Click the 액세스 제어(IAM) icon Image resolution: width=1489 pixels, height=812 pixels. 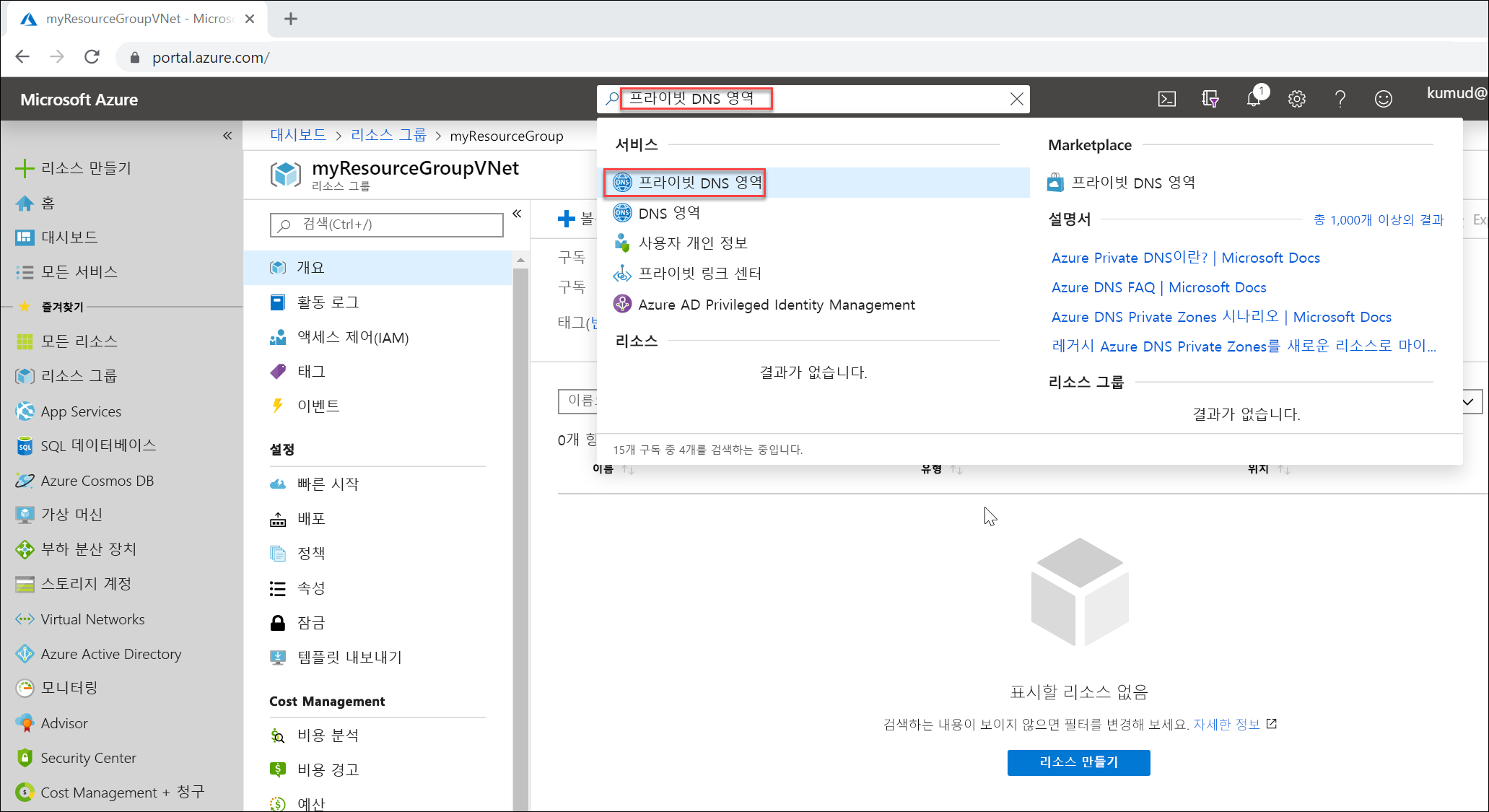280,337
